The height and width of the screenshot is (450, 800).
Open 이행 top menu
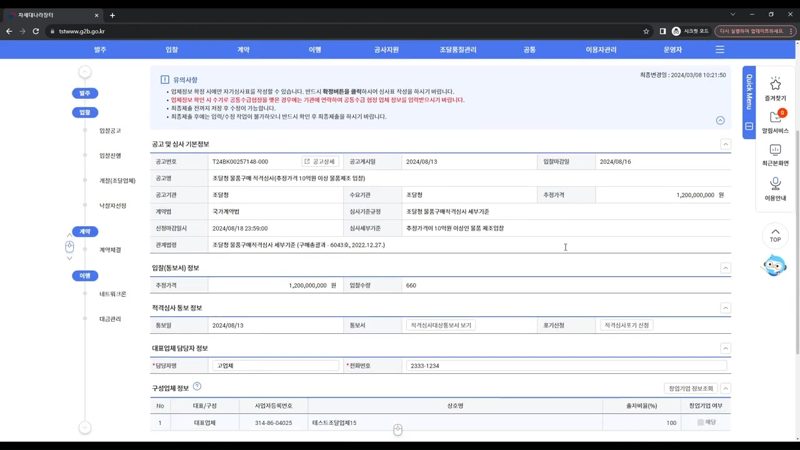click(x=315, y=49)
